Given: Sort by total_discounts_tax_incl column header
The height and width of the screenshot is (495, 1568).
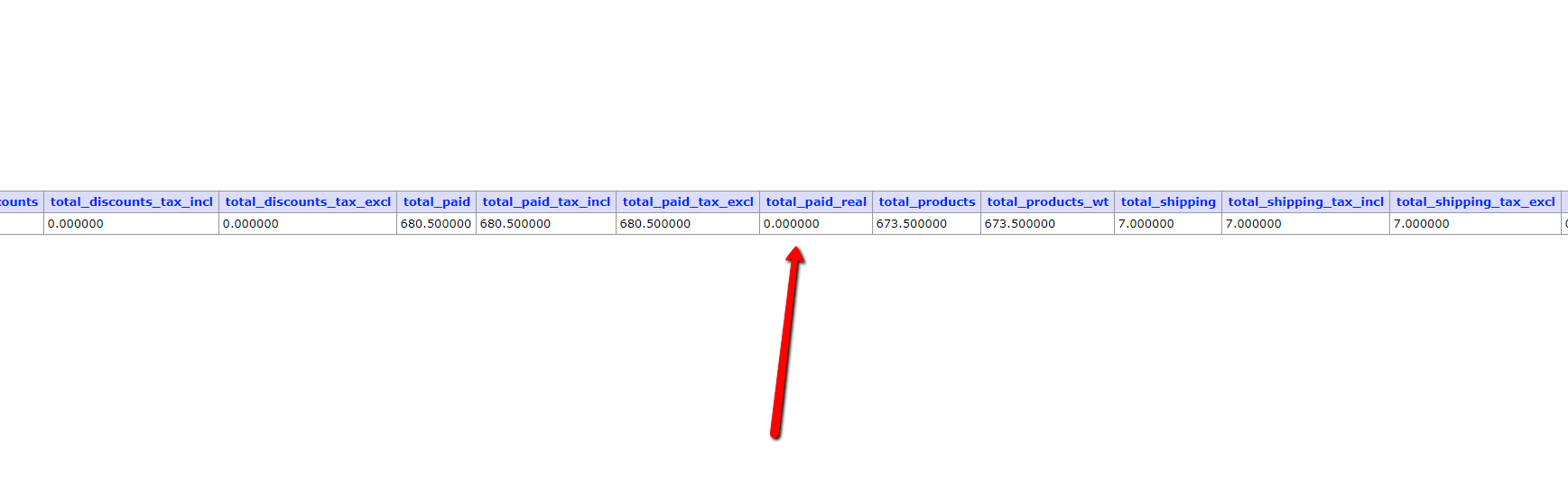Looking at the screenshot, I should click(132, 202).
